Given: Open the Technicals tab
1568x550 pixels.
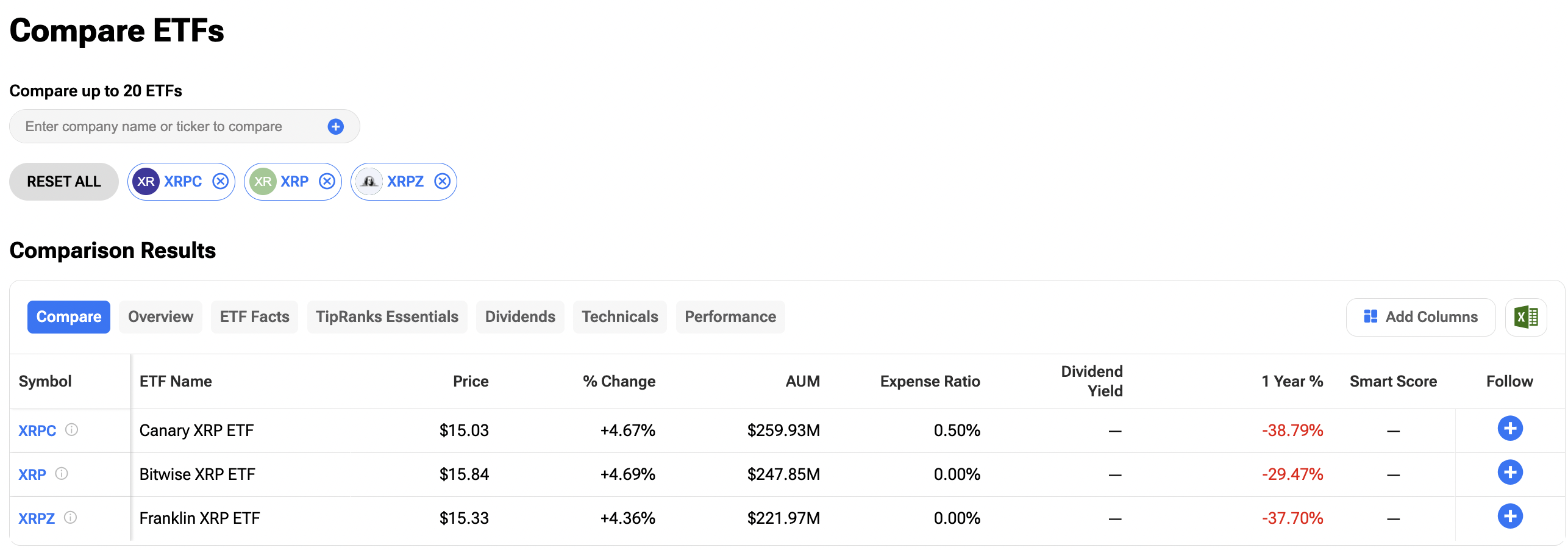Looking at the screenshot, I should pyautogui.click(x=619, y=316).
